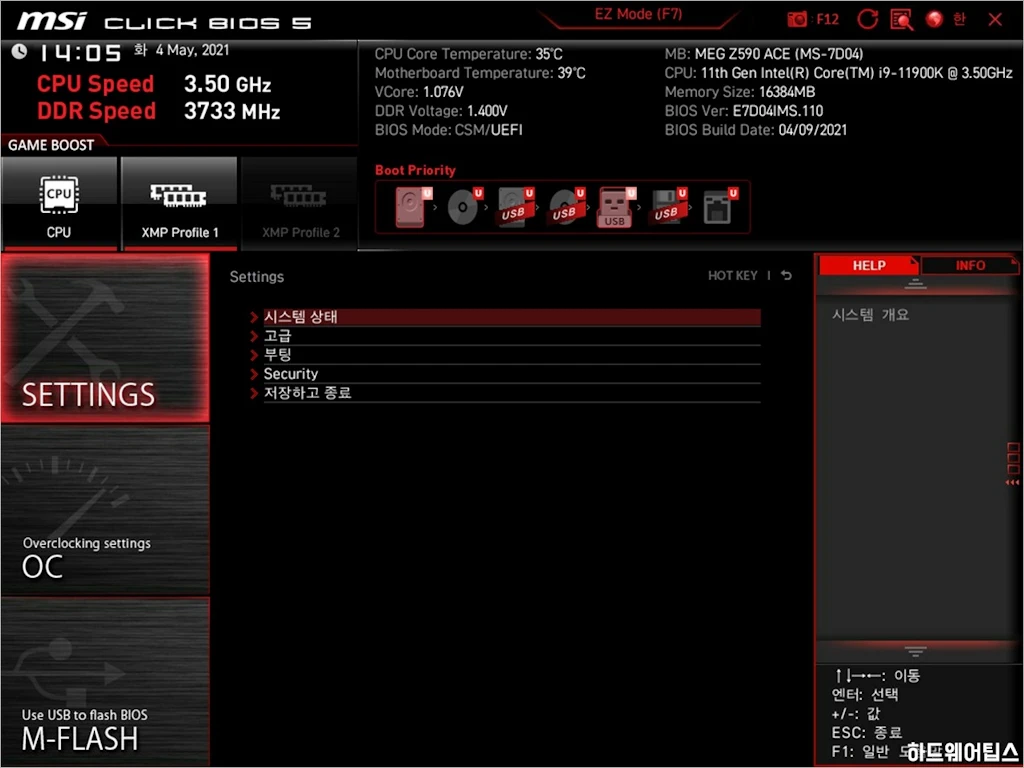This screenshot has height=768, width=1024.
Task: Open the SETTINGS section
Action: [x=105, y=338]
